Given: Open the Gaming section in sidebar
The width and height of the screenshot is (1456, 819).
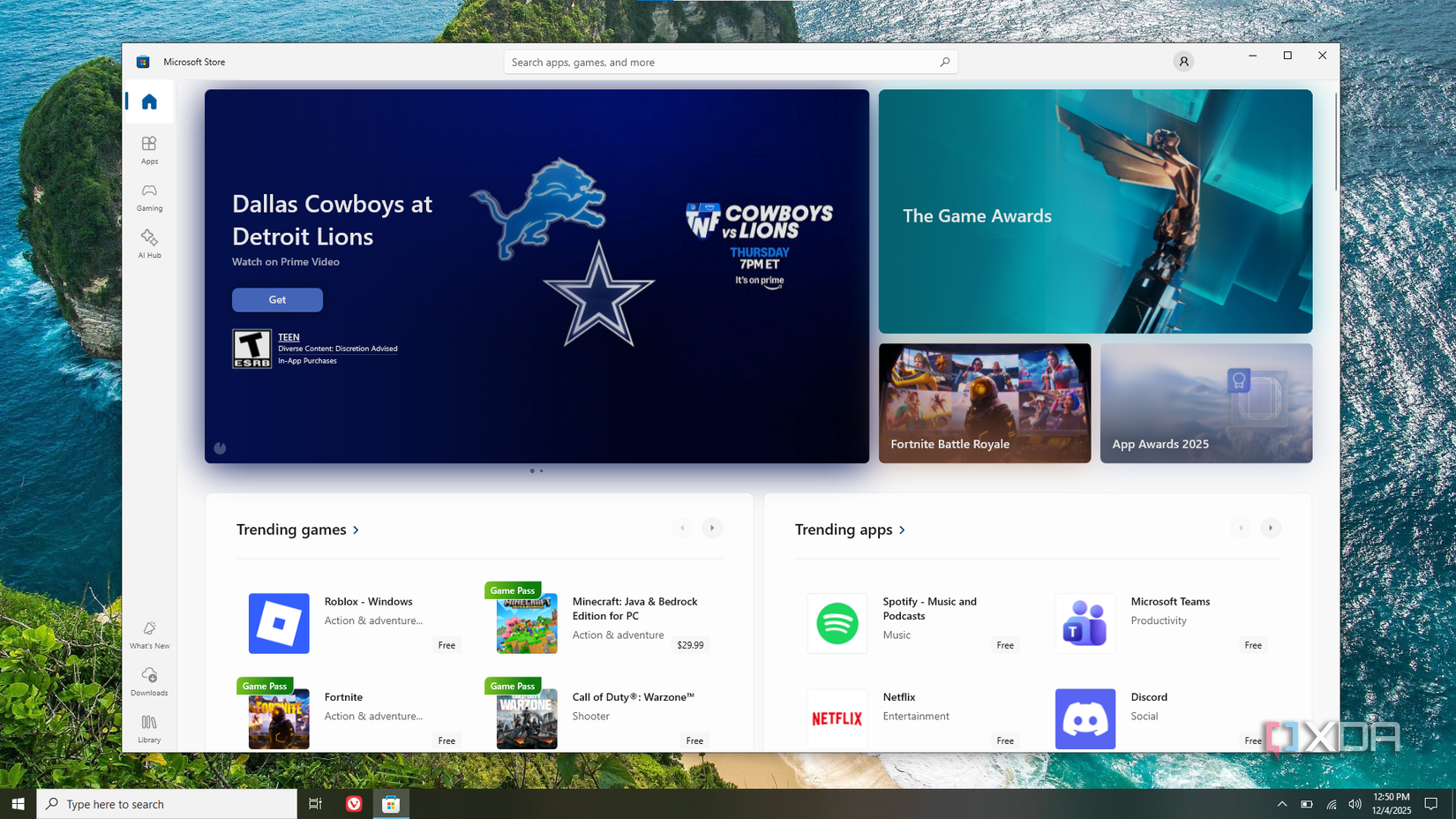Looking at the screenshot, I should click(149, 197).
